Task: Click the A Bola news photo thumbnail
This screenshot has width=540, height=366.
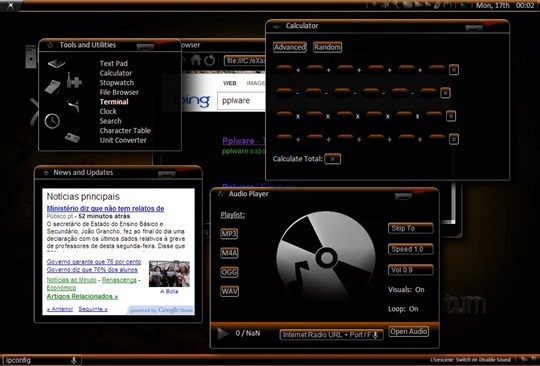Action: (x=169, y=274)
